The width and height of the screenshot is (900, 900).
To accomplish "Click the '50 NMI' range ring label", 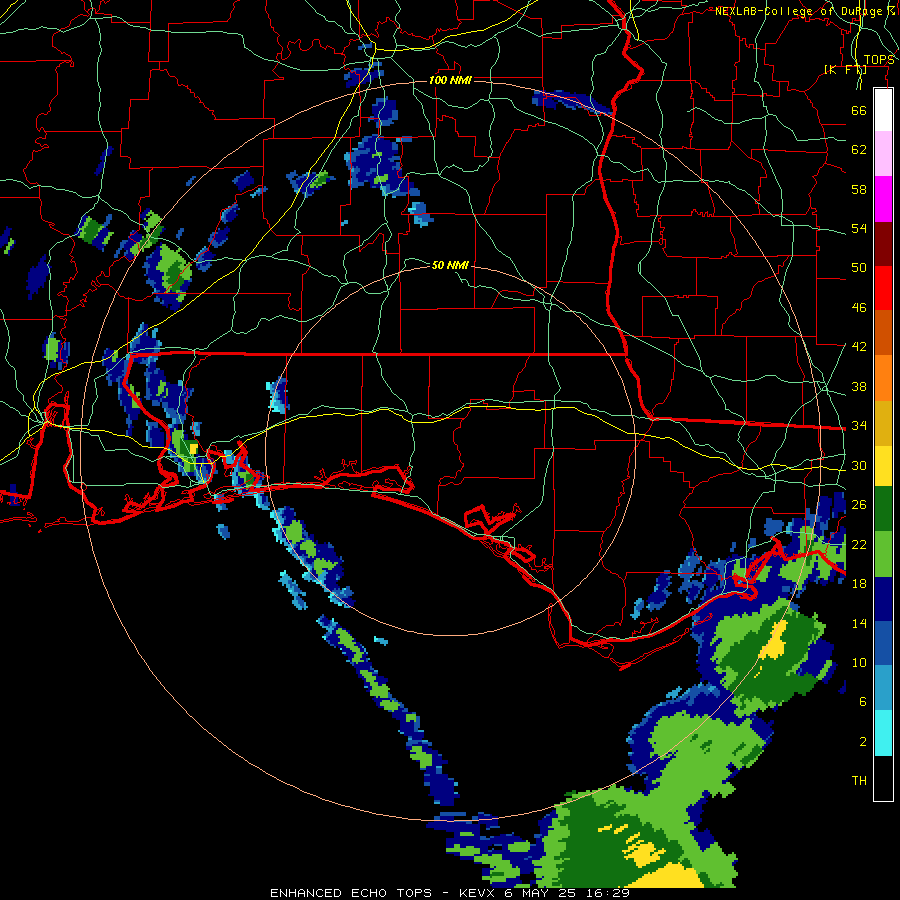I will (450, 265).
